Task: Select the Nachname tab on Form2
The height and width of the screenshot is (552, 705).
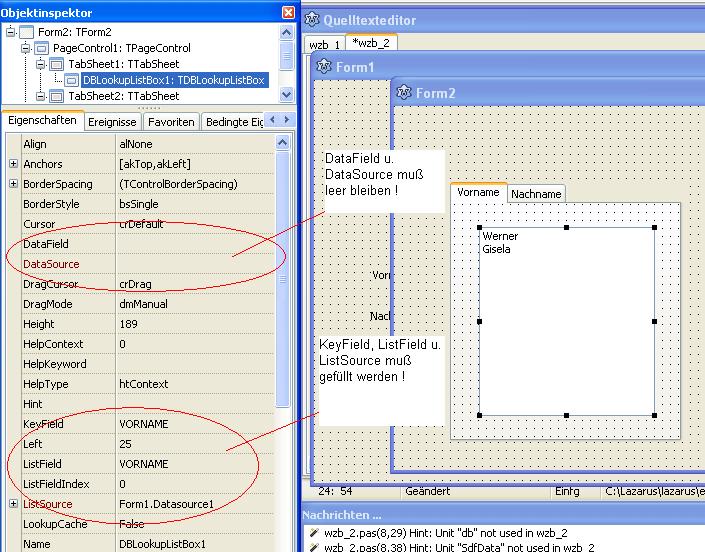Action: (536, 194)
